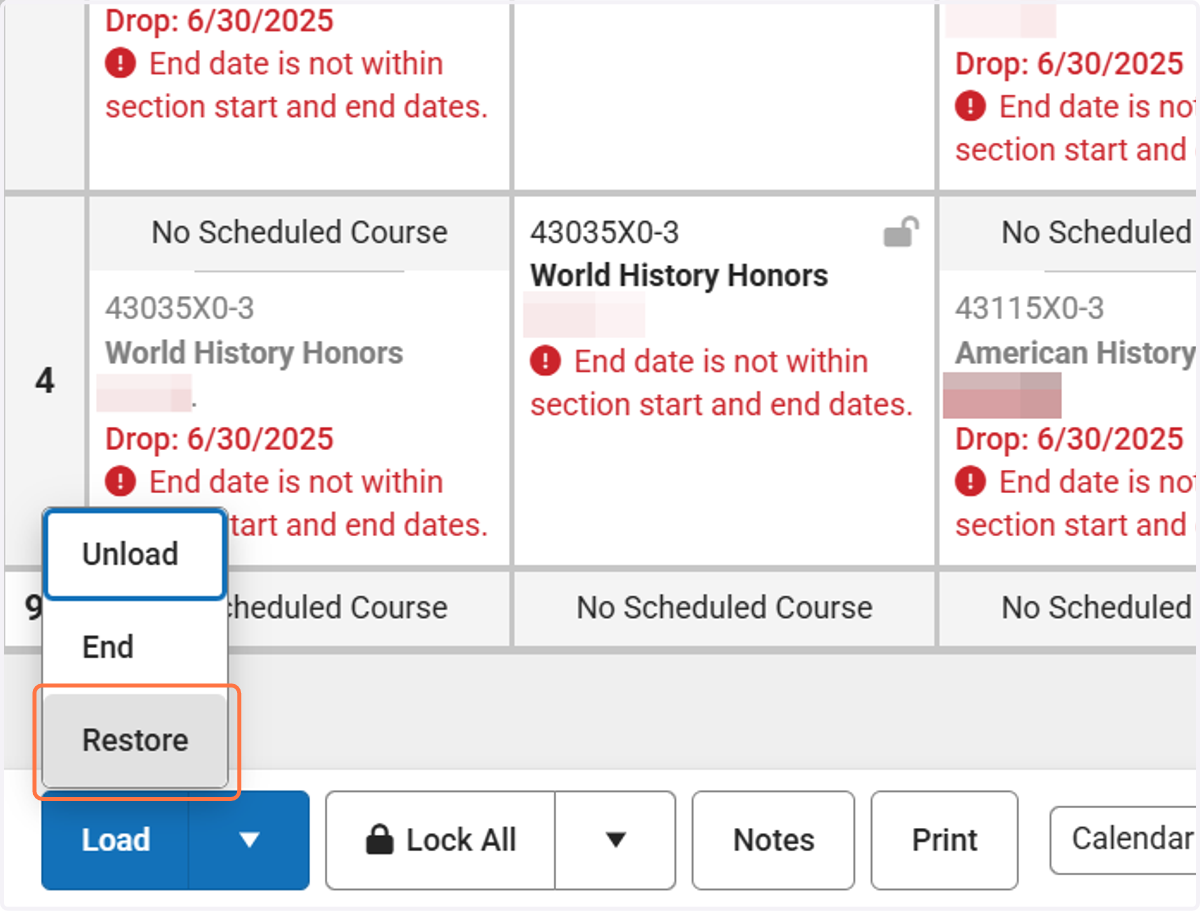Screen dimensions: 1200x911
Task: Click the Print button
Action: click(944, 840)
